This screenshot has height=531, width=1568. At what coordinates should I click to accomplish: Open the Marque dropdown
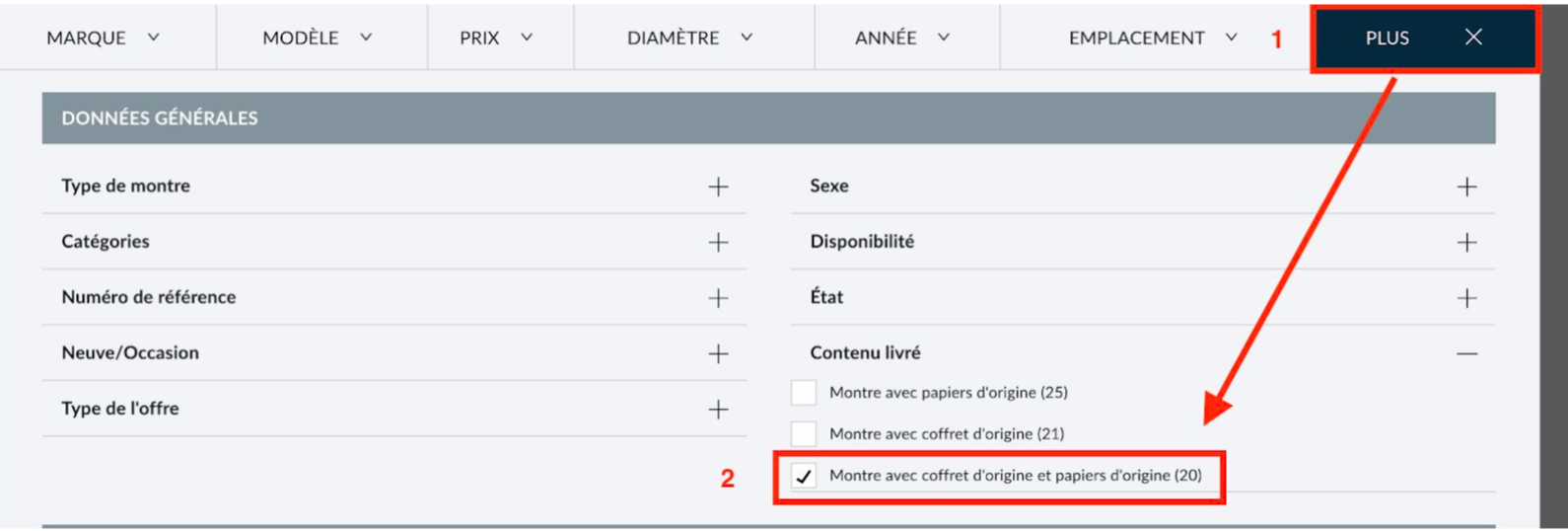pos(103,38)
